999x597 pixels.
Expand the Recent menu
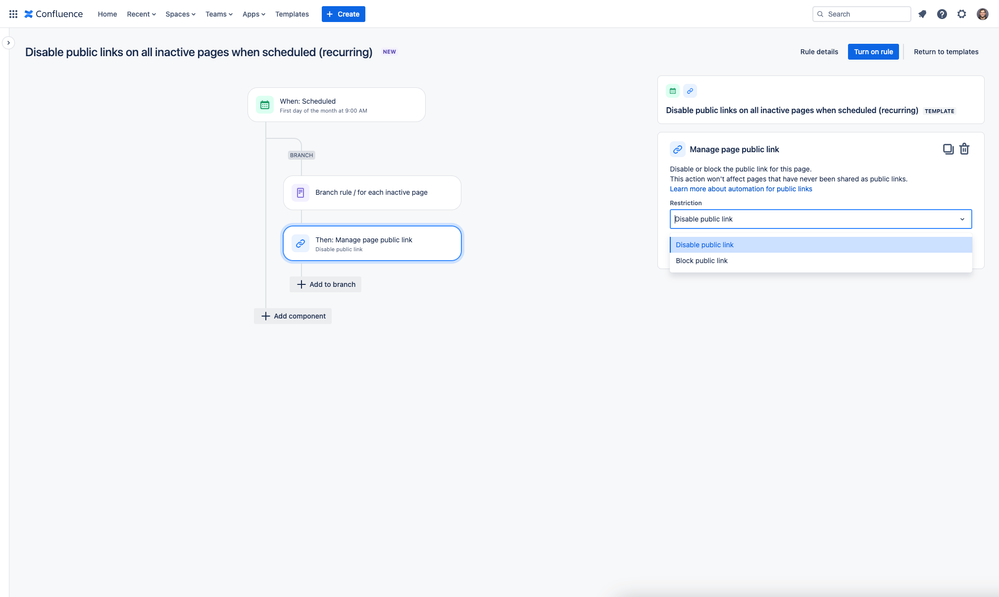tap(141, 14)
